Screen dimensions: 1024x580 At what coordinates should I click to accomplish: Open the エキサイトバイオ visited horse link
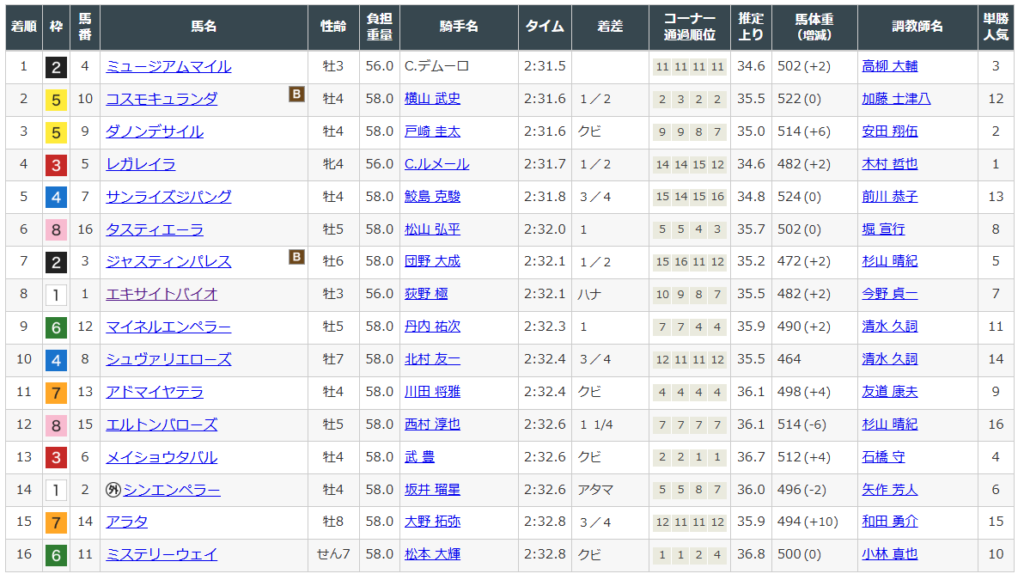point(161,294)
